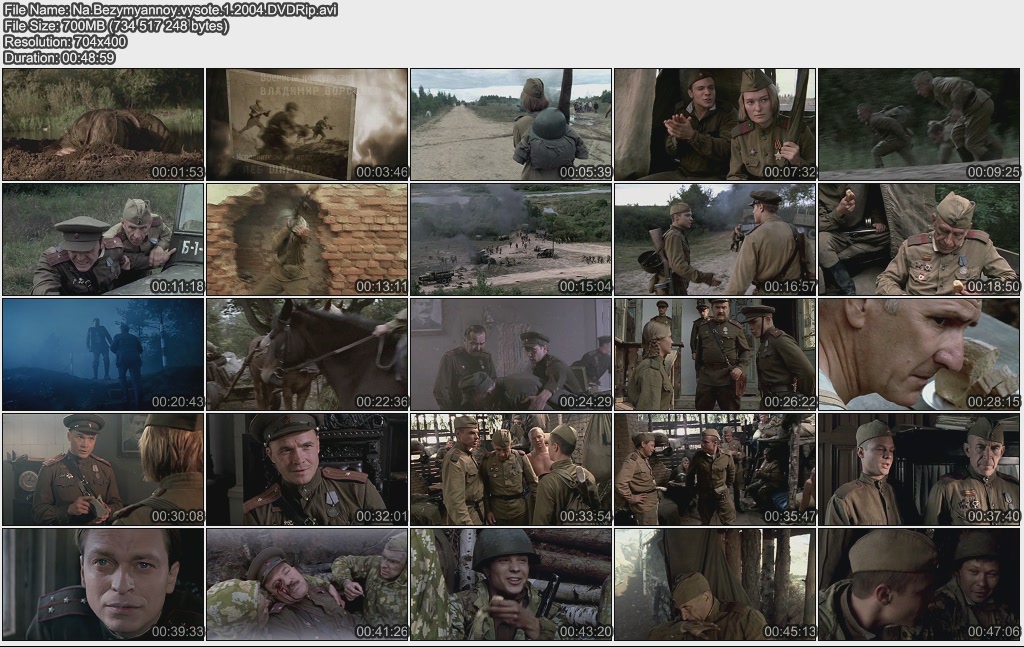Click the aerial battlefield frame 00:15:04
The image size is (1024, 647).
pyautogui.click(x=511, y=239)
